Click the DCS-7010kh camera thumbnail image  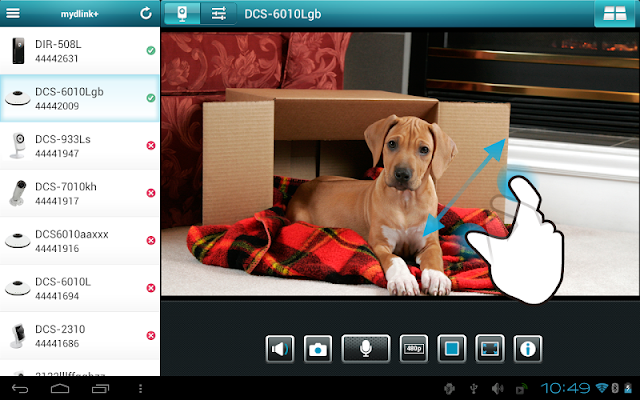pyautogui.click(x=18, y=193)
